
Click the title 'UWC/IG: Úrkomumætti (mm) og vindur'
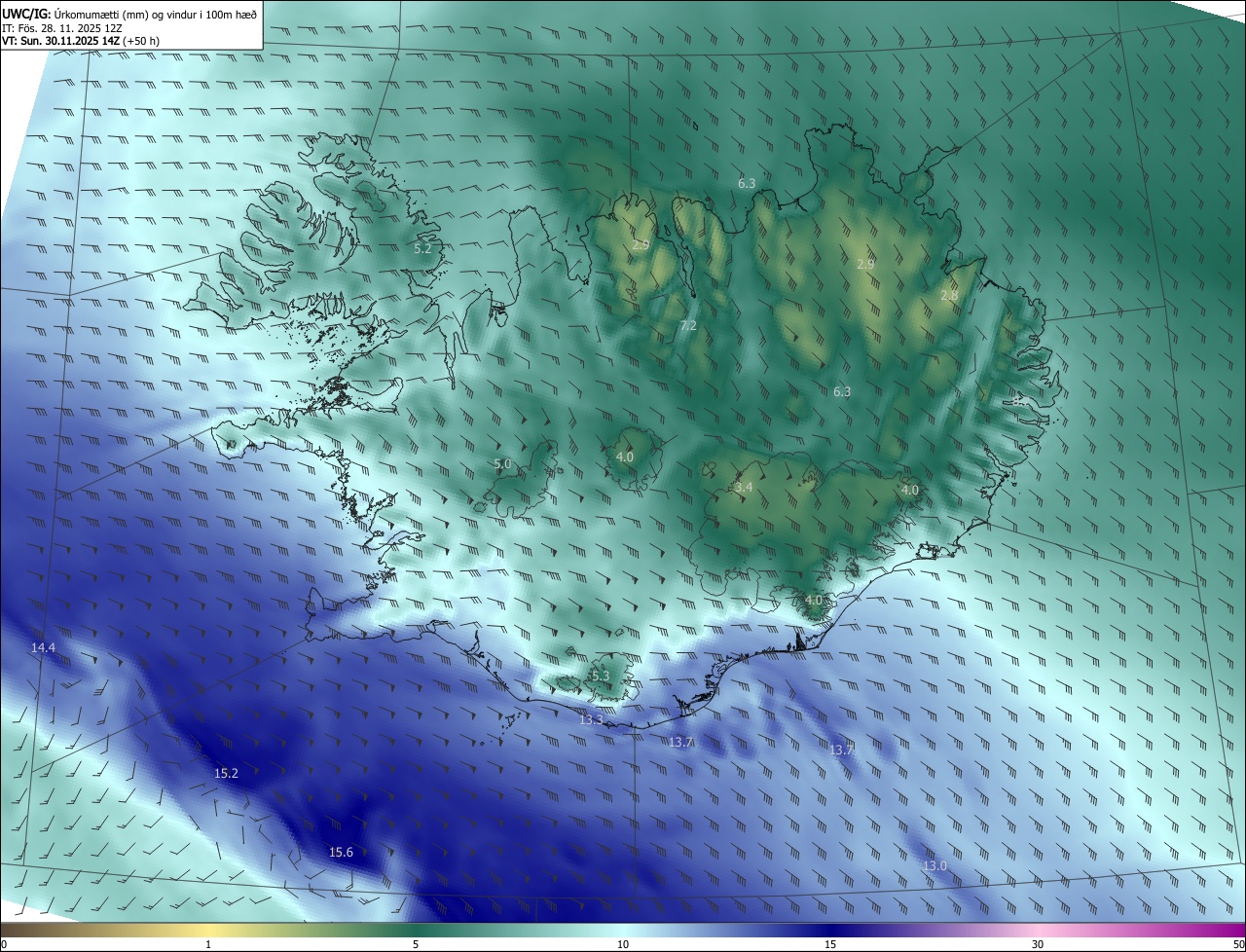129,13
